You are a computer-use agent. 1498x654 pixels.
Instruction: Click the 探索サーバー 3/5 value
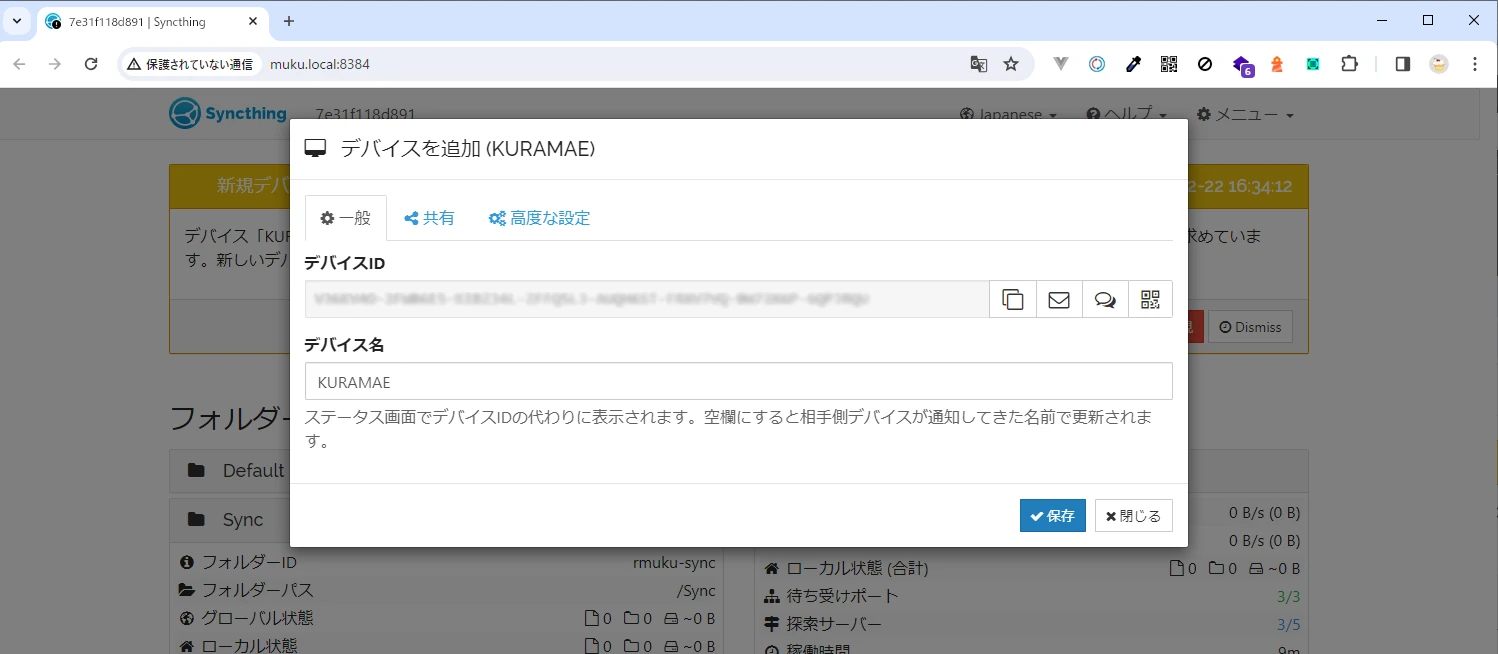coord(1288,624)
